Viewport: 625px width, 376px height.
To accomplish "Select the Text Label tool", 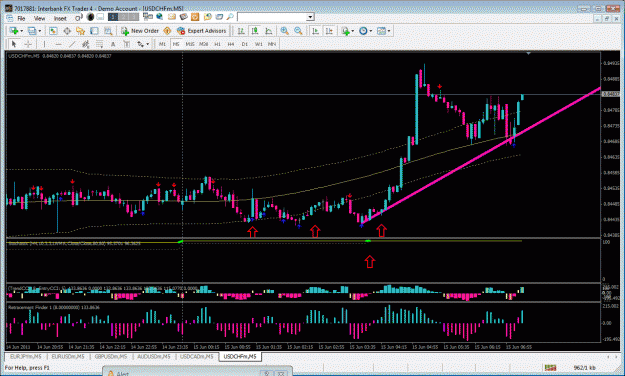I will pos(126,44).
